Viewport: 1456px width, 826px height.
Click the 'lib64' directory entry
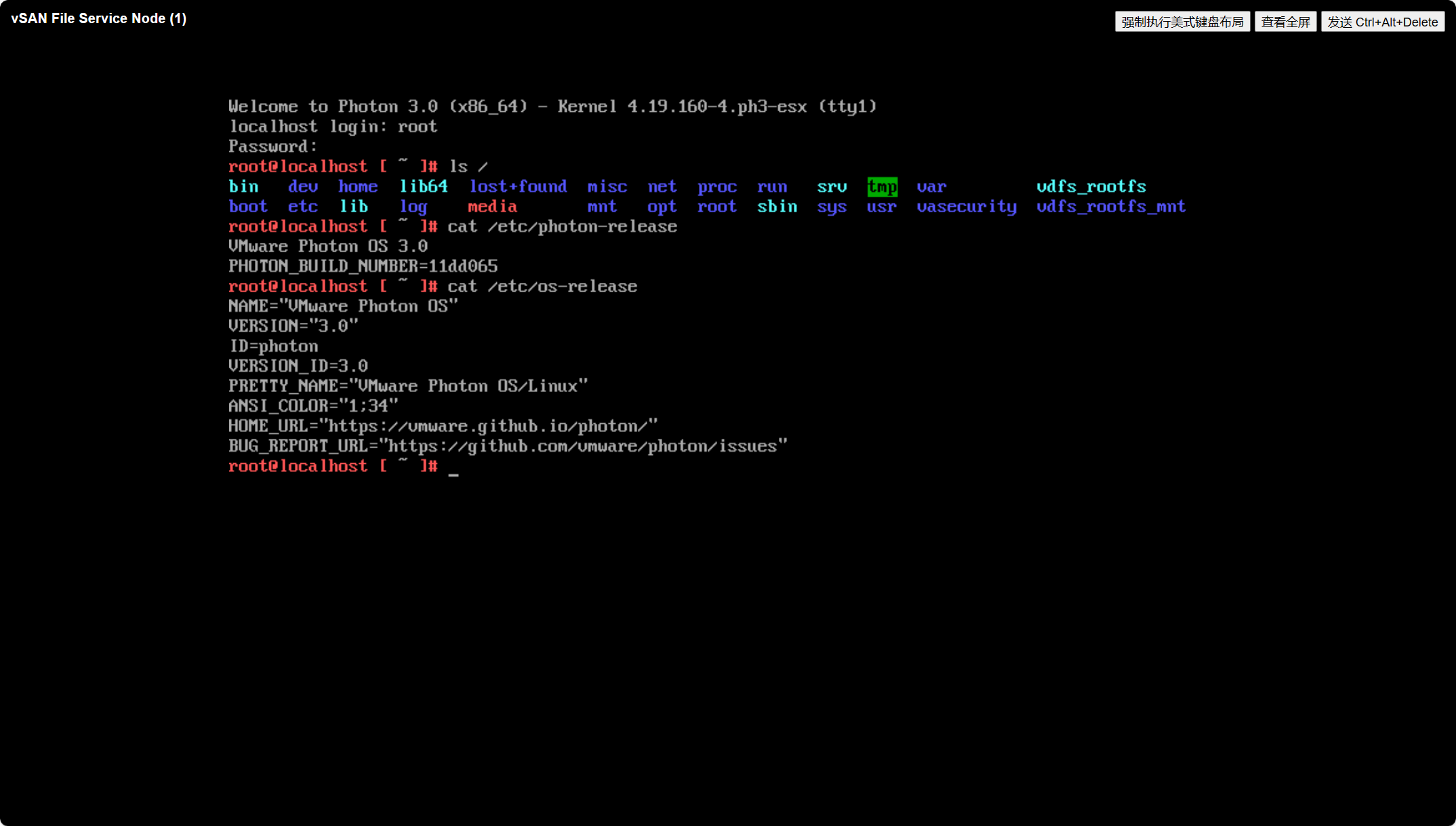pos(424,186)
